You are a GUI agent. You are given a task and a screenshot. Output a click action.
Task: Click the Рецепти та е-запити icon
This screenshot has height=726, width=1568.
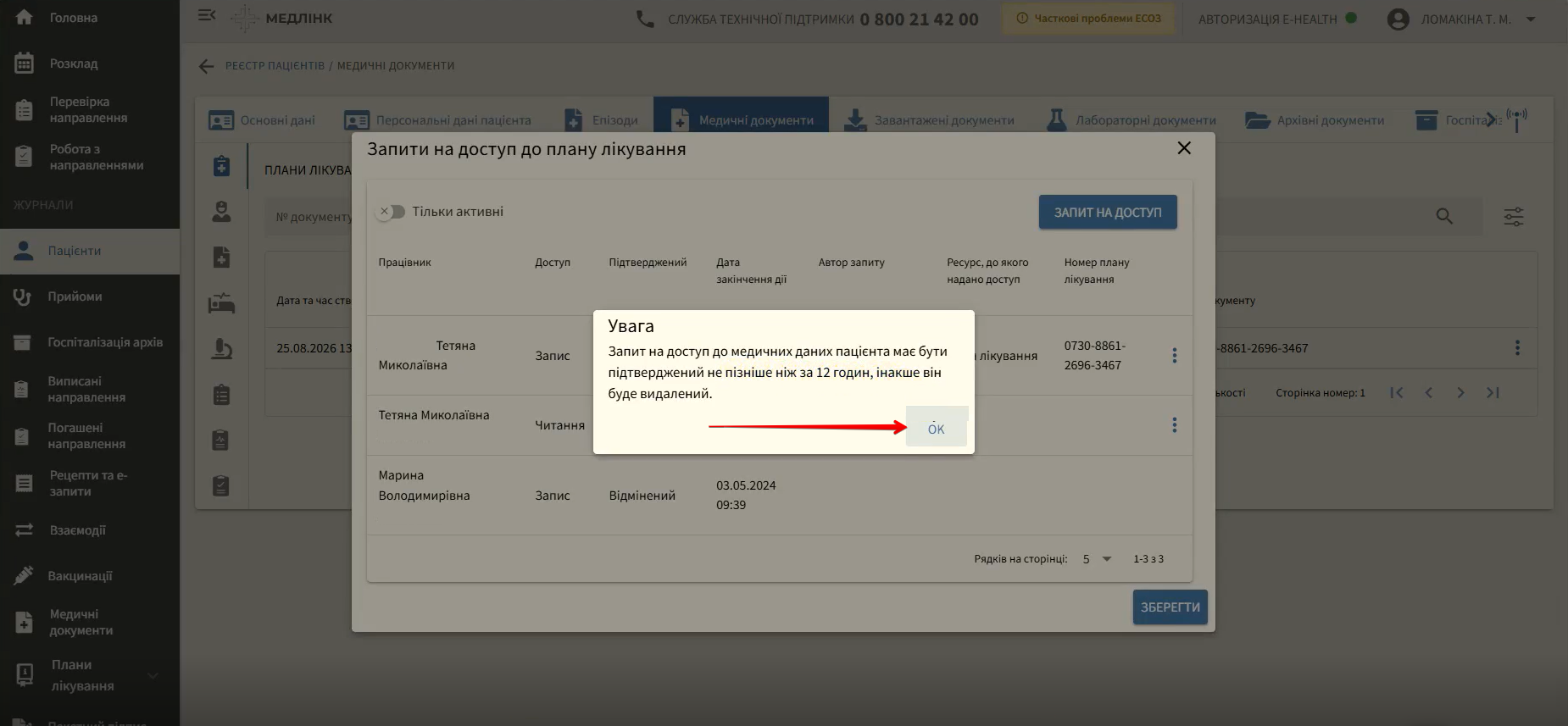pyautogui.click(x=24, y=484)
